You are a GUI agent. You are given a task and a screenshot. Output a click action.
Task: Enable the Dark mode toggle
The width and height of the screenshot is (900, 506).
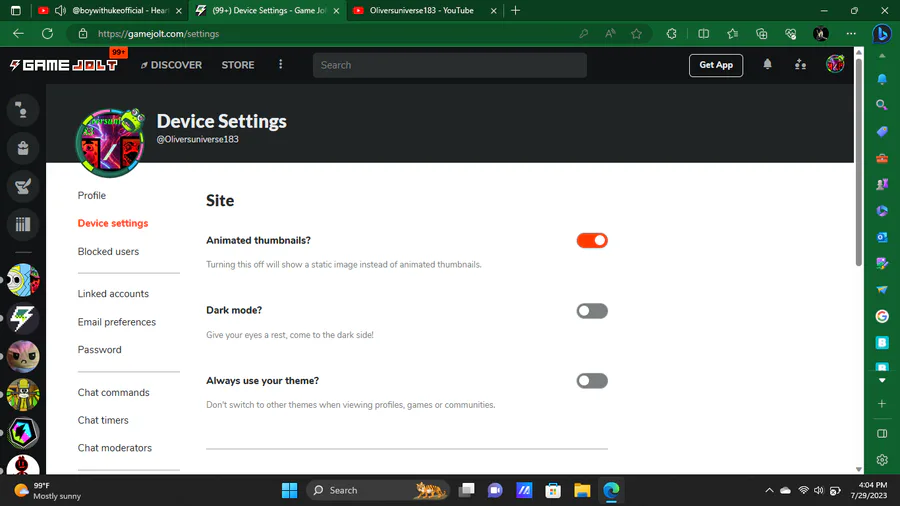pyautogui.click(x=592, y=311)
